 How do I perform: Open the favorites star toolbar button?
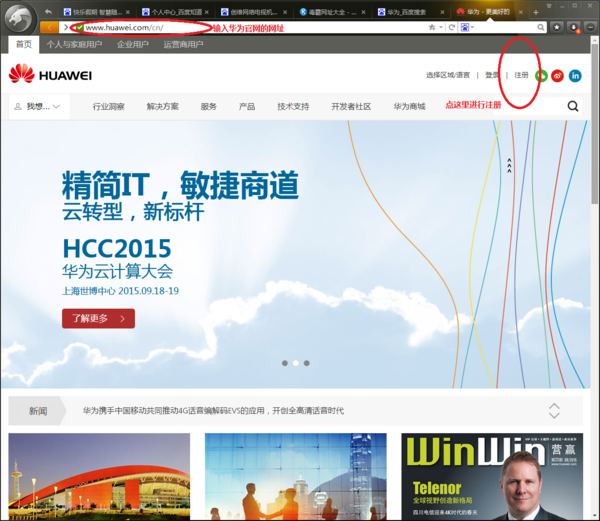557,27
